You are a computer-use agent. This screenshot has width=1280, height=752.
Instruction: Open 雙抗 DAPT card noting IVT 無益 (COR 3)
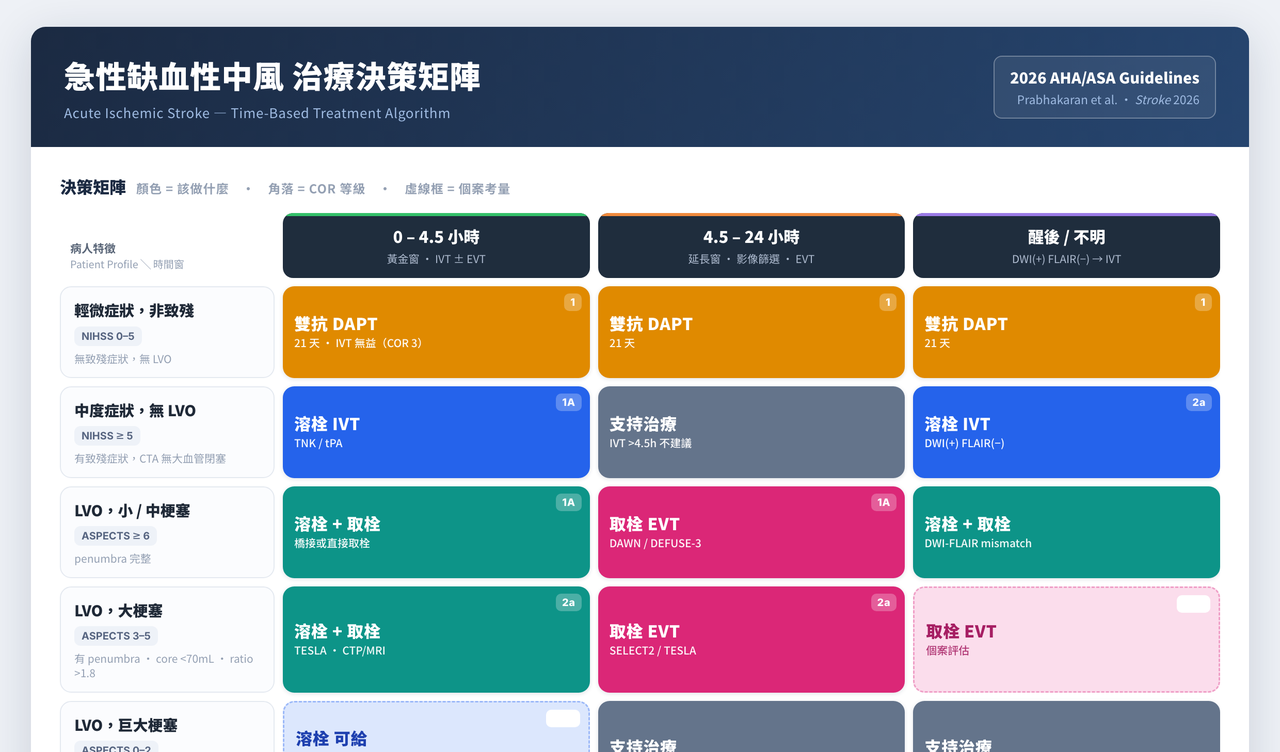(x=436, y=332)
